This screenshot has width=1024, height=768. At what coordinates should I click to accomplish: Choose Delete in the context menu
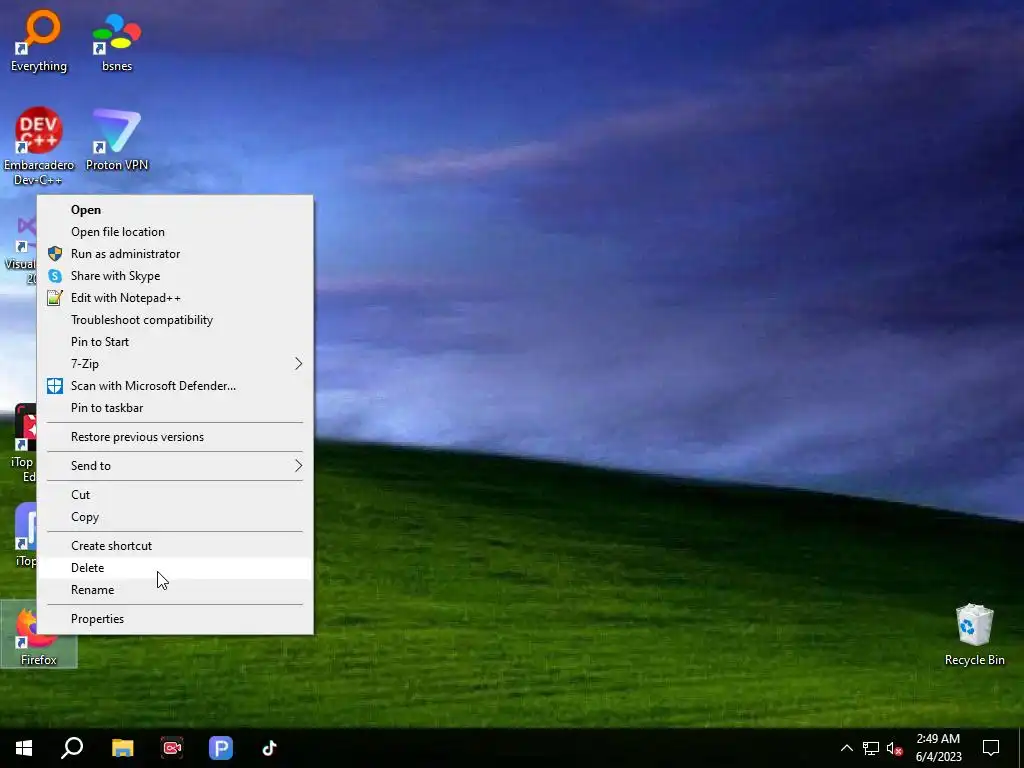(175, 568)
